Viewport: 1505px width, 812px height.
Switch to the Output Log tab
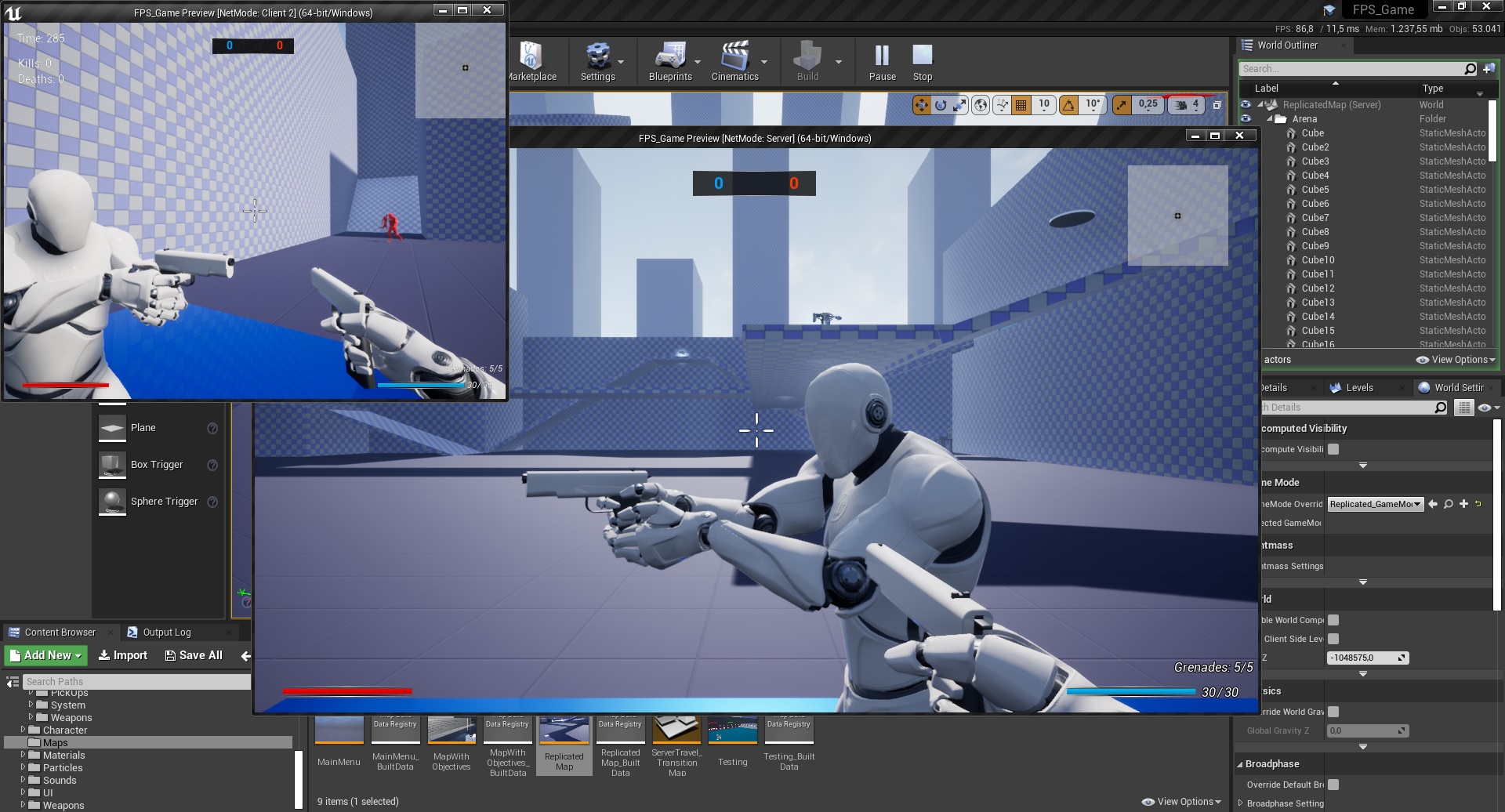[x=166, y=633]
